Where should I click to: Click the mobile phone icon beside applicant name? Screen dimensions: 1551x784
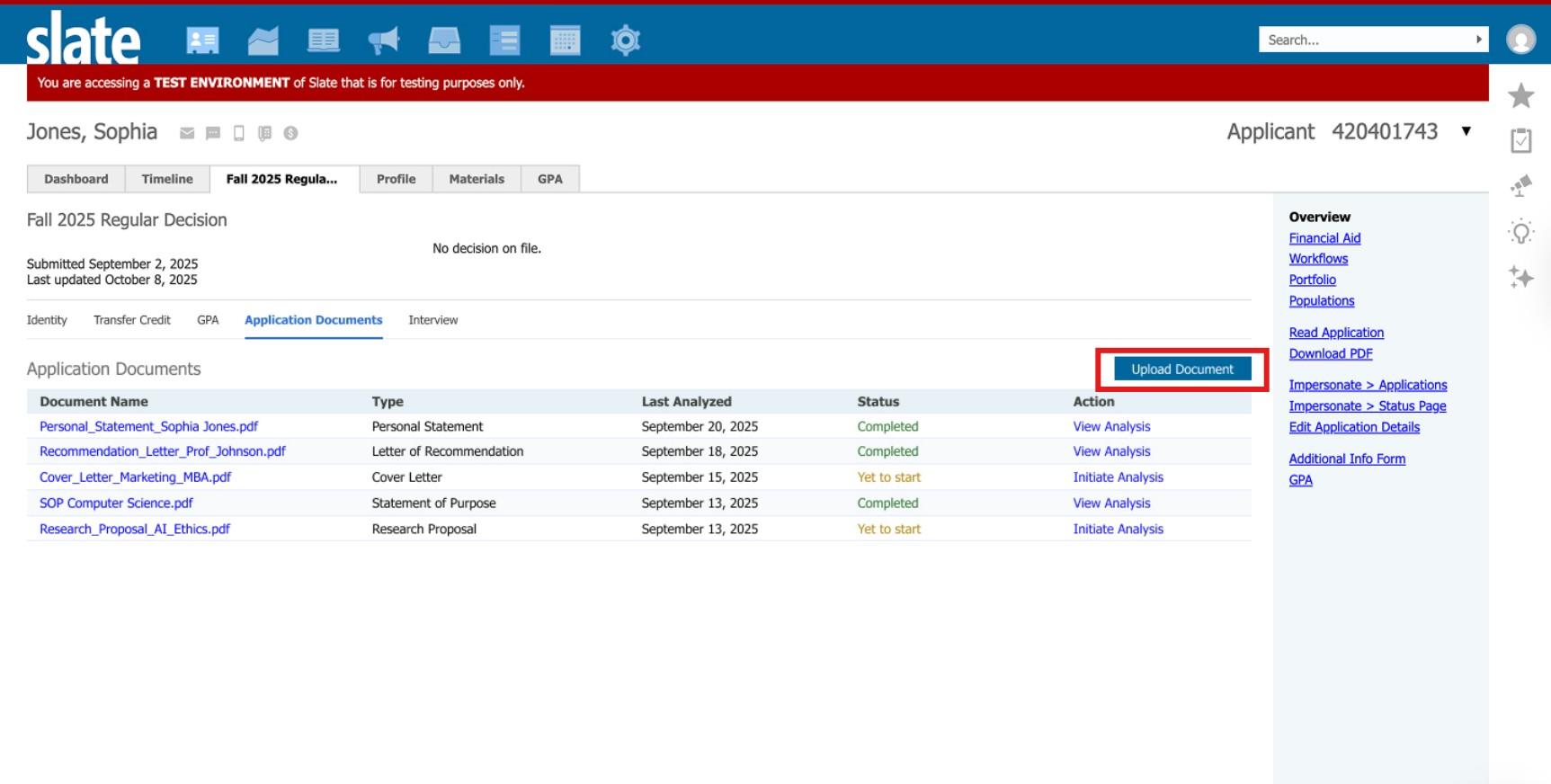click(x=239, y=133)
